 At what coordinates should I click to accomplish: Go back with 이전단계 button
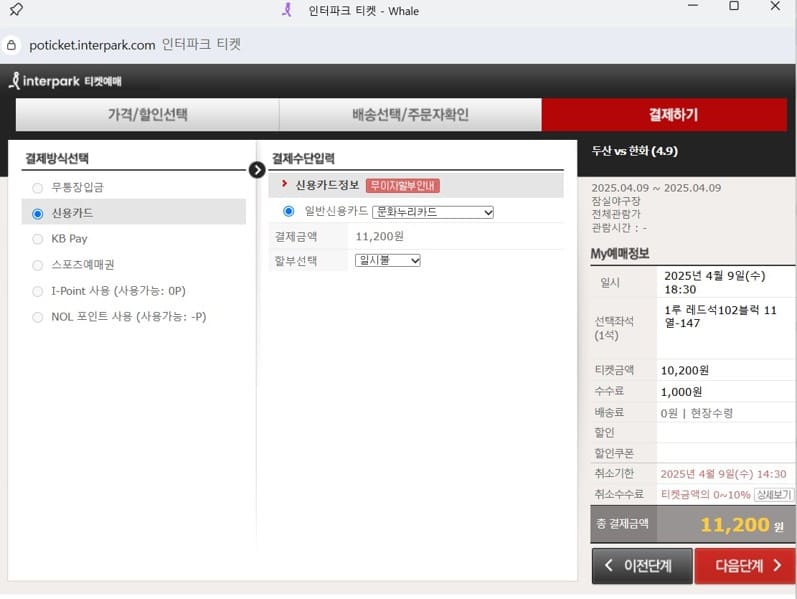click(x=642, y=565)
